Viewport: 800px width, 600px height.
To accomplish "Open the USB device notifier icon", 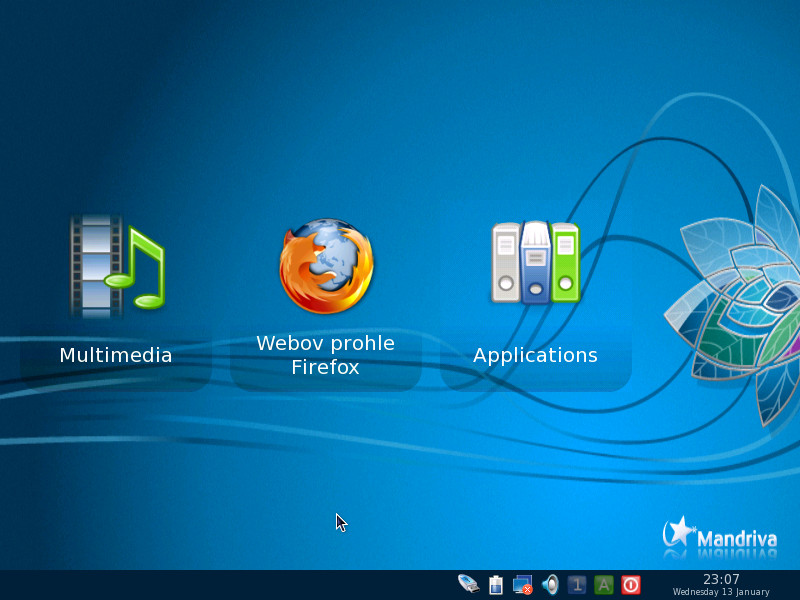I will [x=468, y=584].
